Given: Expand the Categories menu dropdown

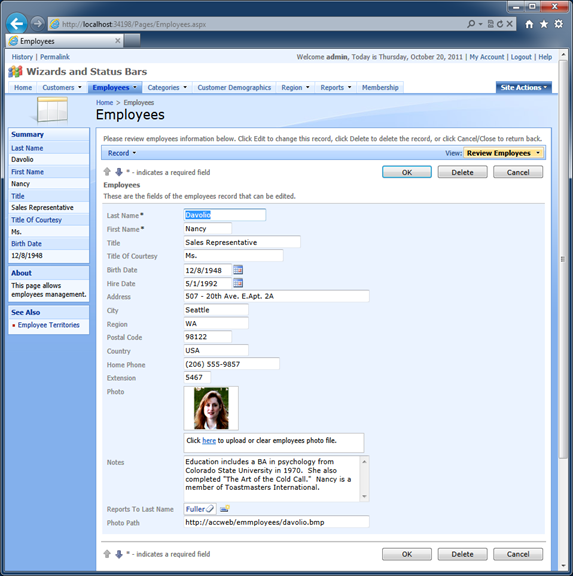Looking at the screenshot, I should click(x=185, y=87).
